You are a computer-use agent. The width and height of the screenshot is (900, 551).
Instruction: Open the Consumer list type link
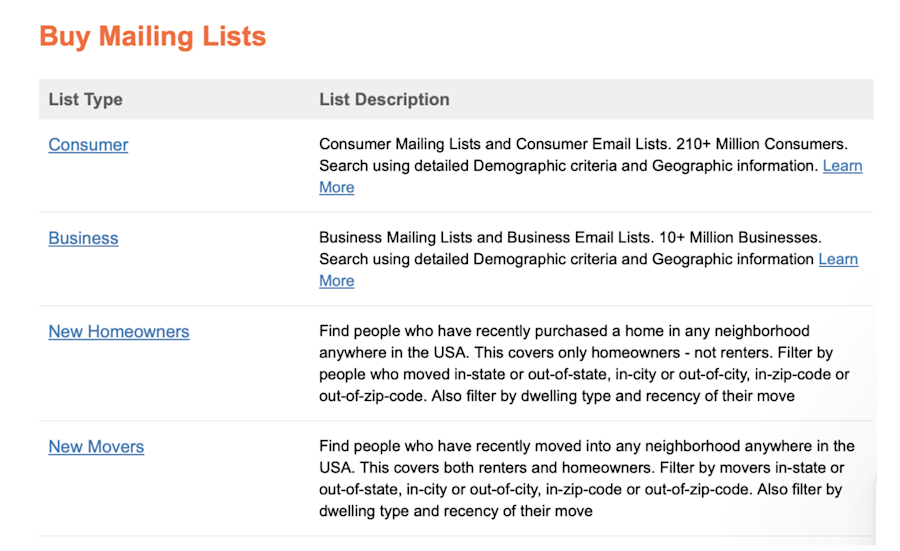[88, 145]
